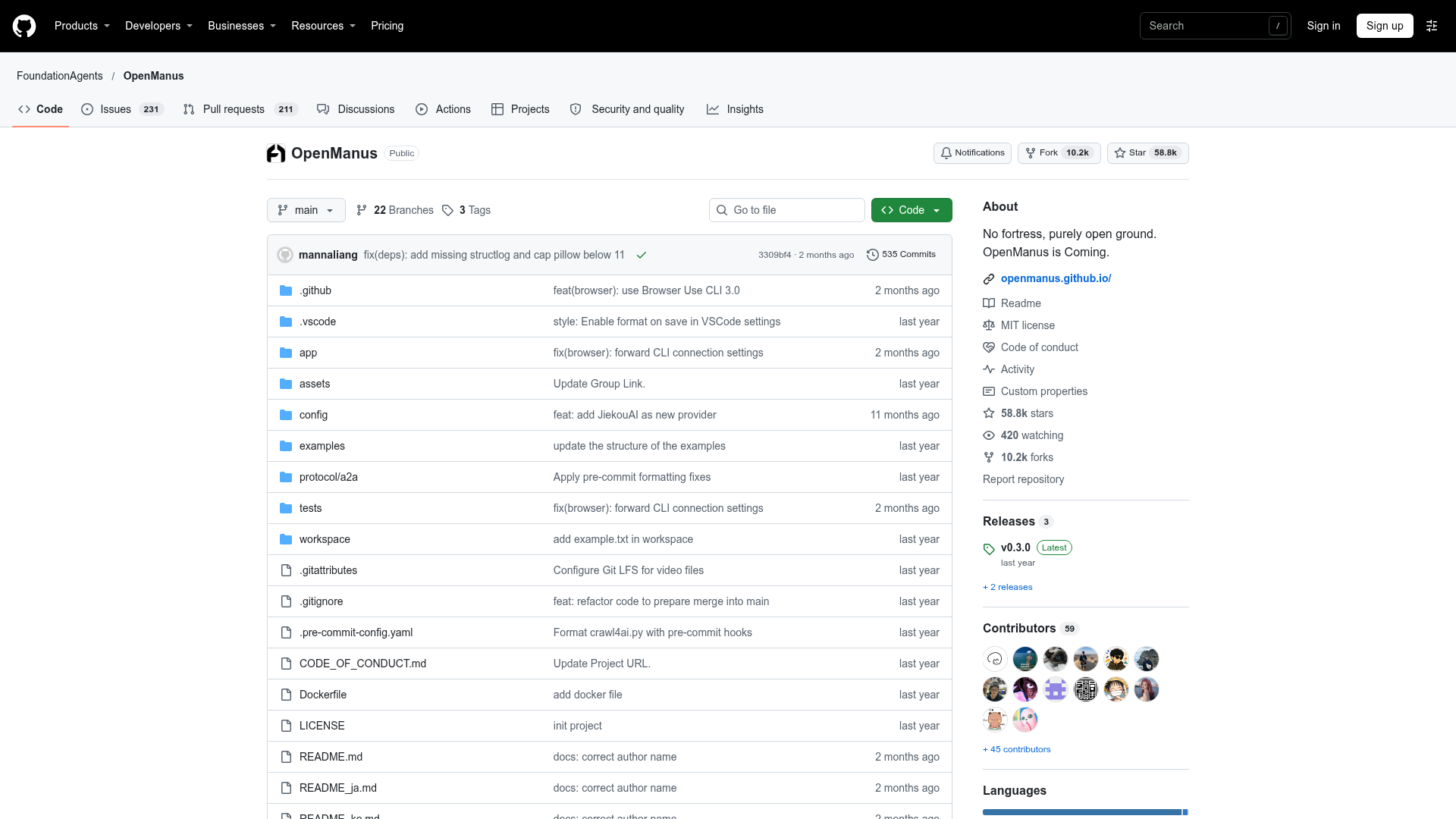Viewport: 1456px width, 819px height.
Task: Click the mannaliang commit author avatar
Action: point(285,255)
